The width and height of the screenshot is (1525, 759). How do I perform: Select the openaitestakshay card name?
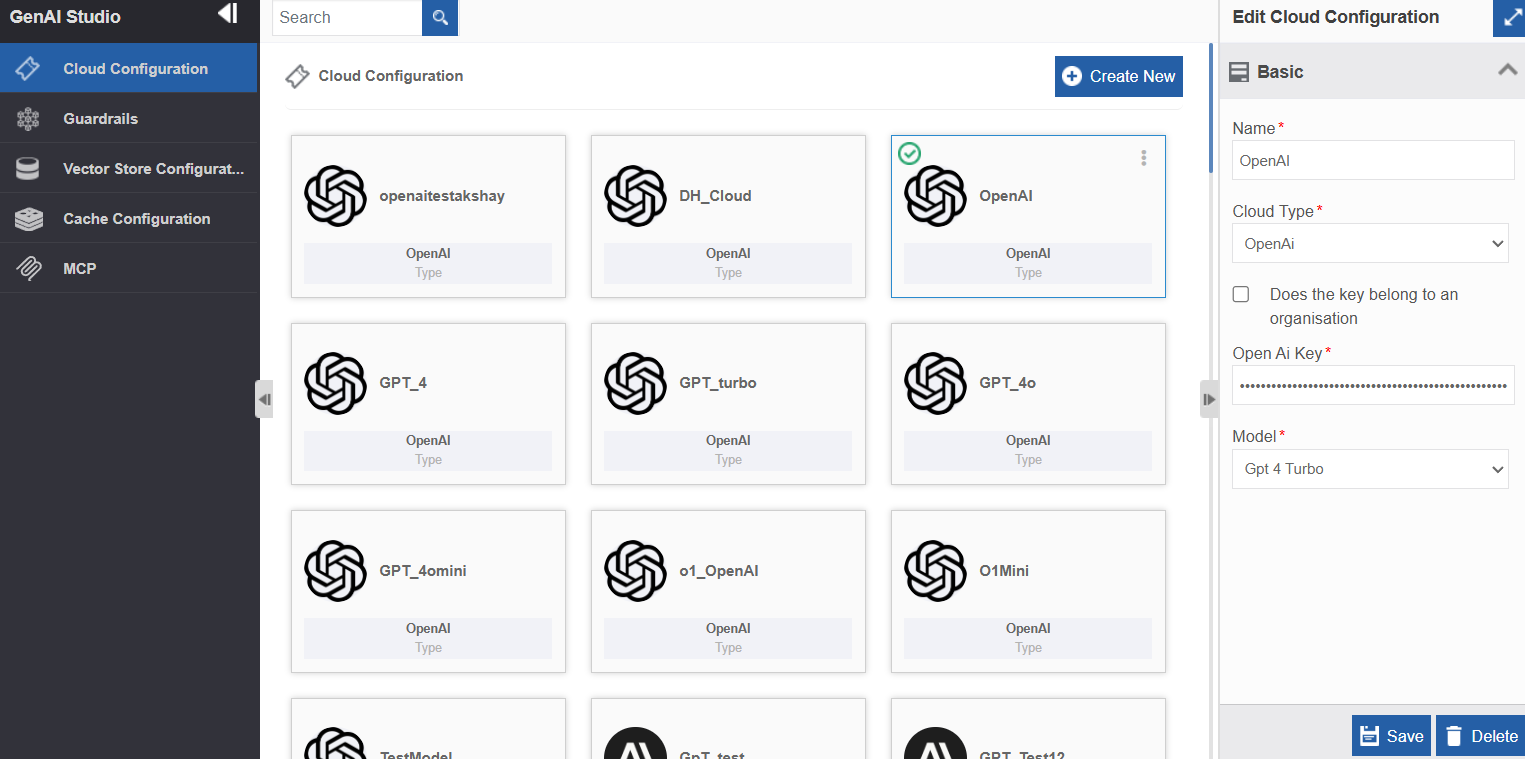442,196
